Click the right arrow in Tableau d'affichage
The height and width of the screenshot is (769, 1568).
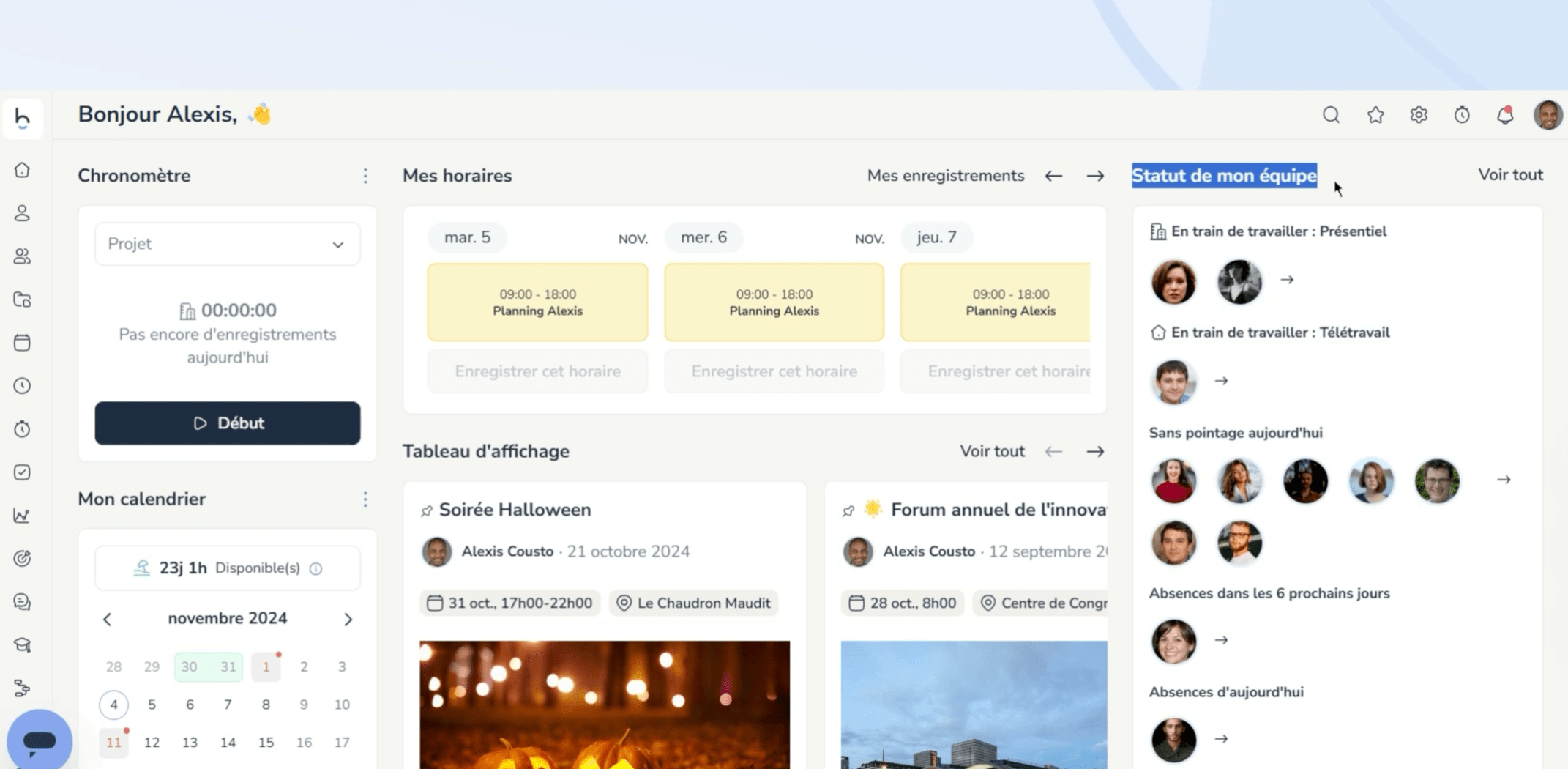[1095, 452]
